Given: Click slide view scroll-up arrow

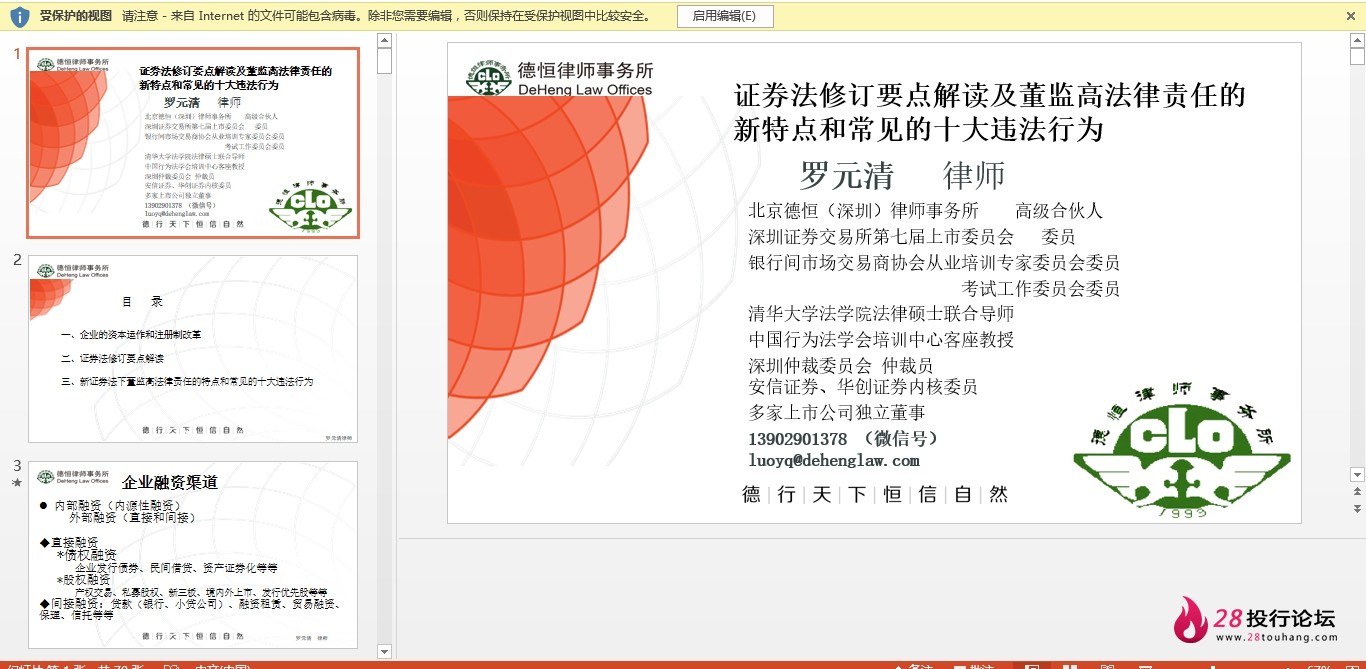Looking at the screenshot, I should pos(1357,40).
